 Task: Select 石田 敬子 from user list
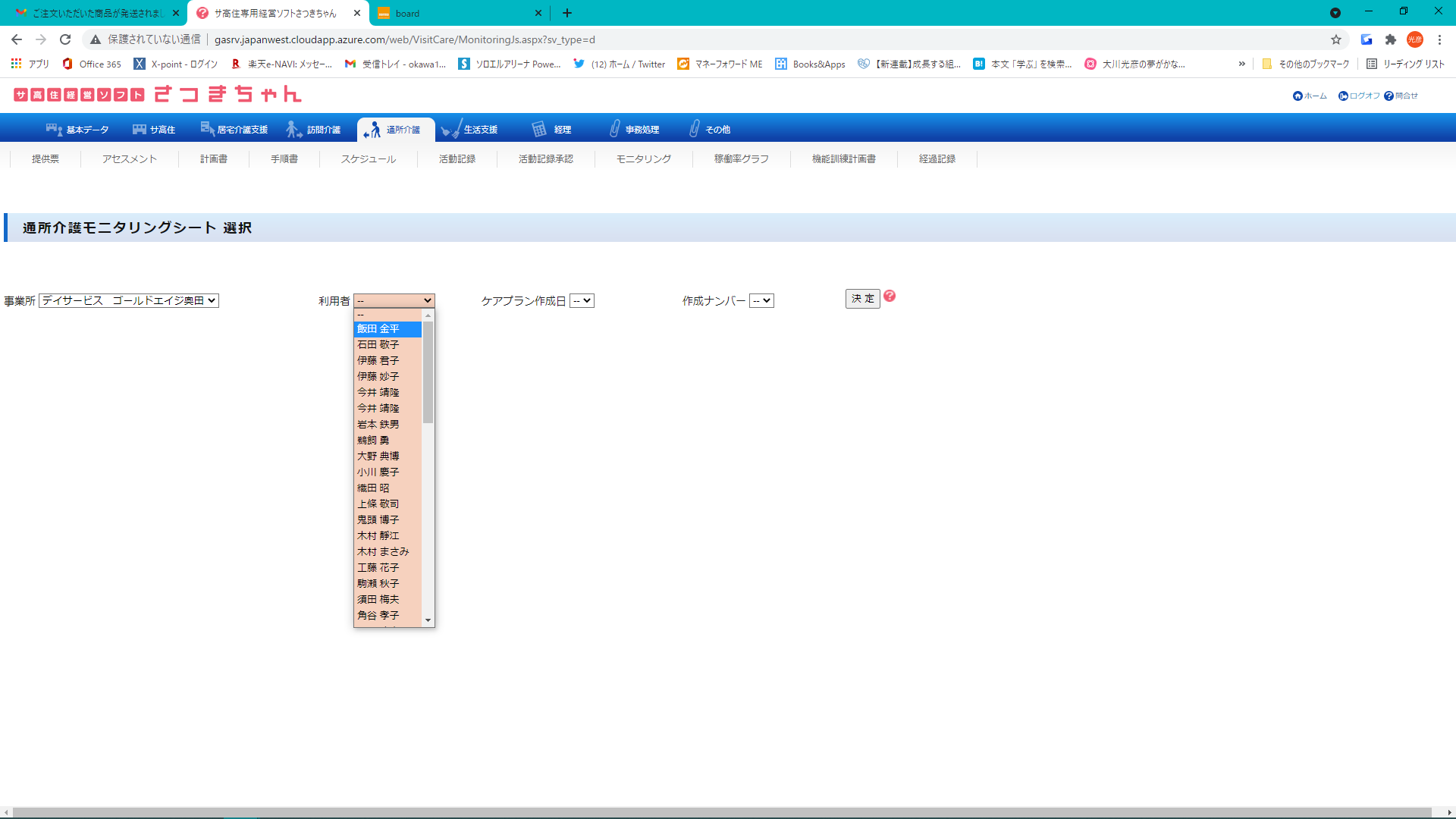pyautogui.click(x=378, y=345)
